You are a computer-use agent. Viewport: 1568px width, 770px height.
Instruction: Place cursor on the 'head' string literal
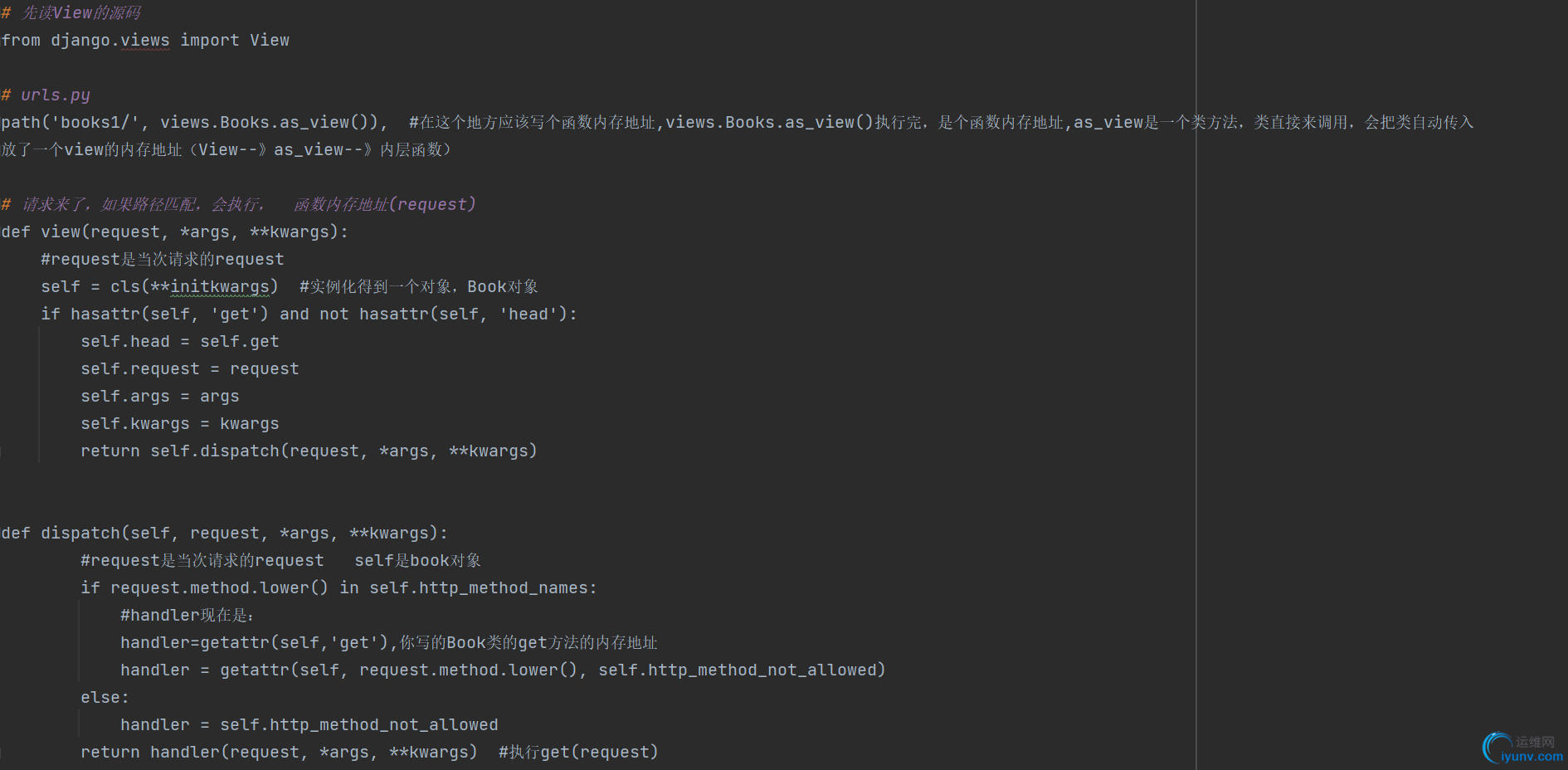click(528, 314)
